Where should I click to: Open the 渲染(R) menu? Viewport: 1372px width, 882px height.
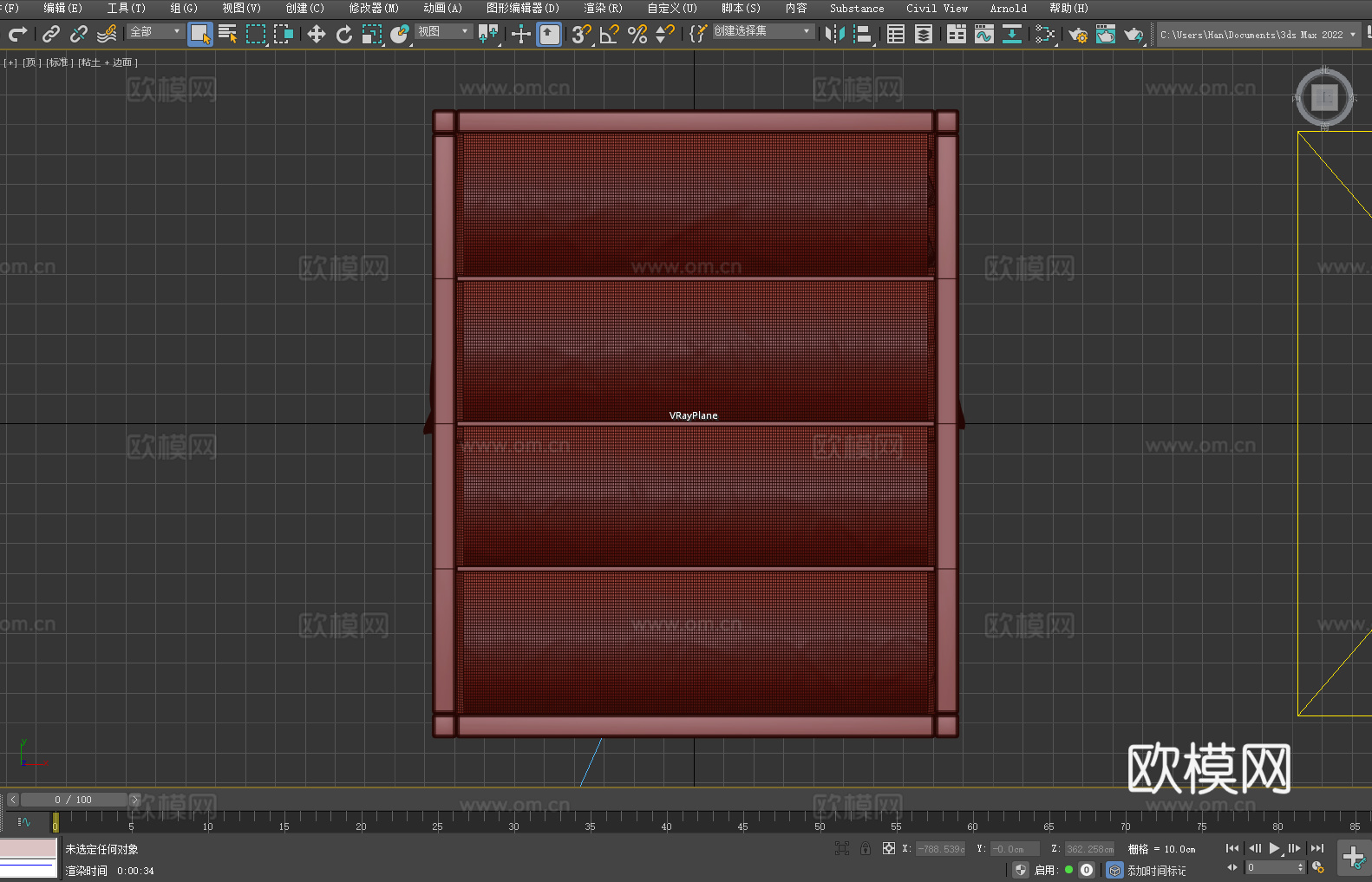[x=602, y=8]
